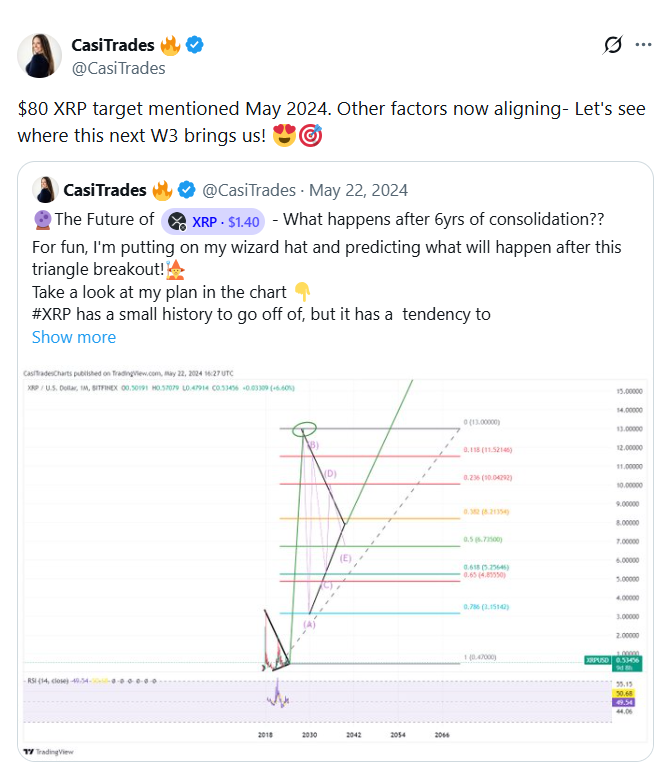The width and height of the screenshot is (667, 773).
Task: Open the May 22, 2024 timestamp link
Action: 358,190
